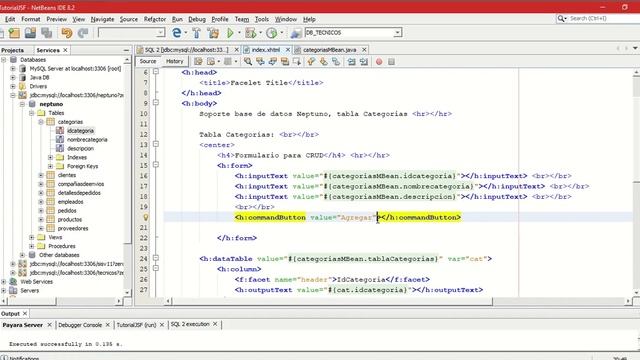Click the Toggle Bookmark editor icon
Screen dimensions: 640x360
pos(336,62)
